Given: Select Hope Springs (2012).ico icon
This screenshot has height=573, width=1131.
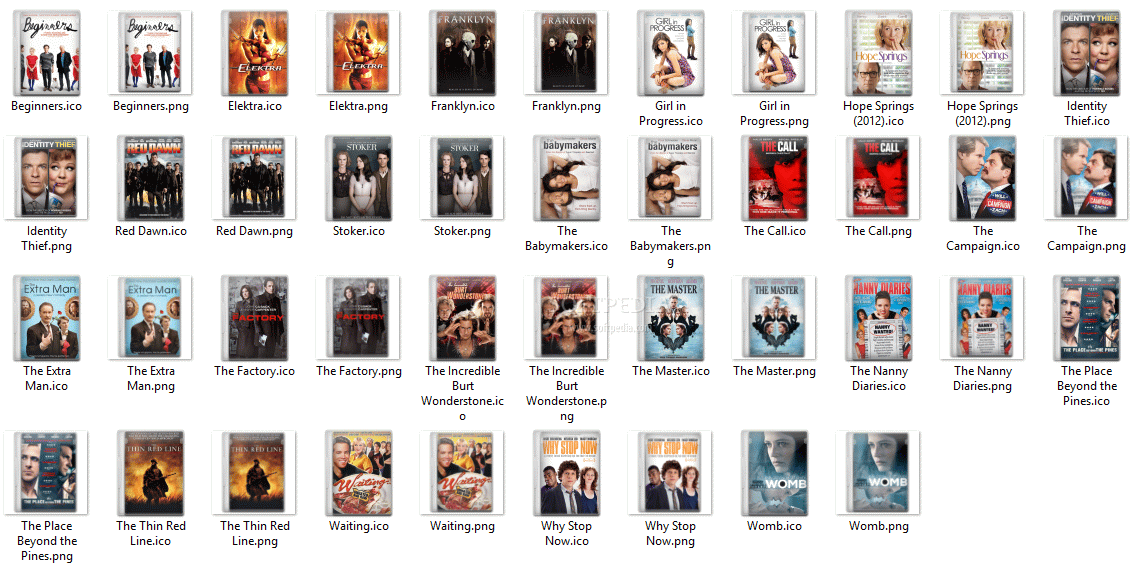Looking at the screenshot, I should point(879,53).
